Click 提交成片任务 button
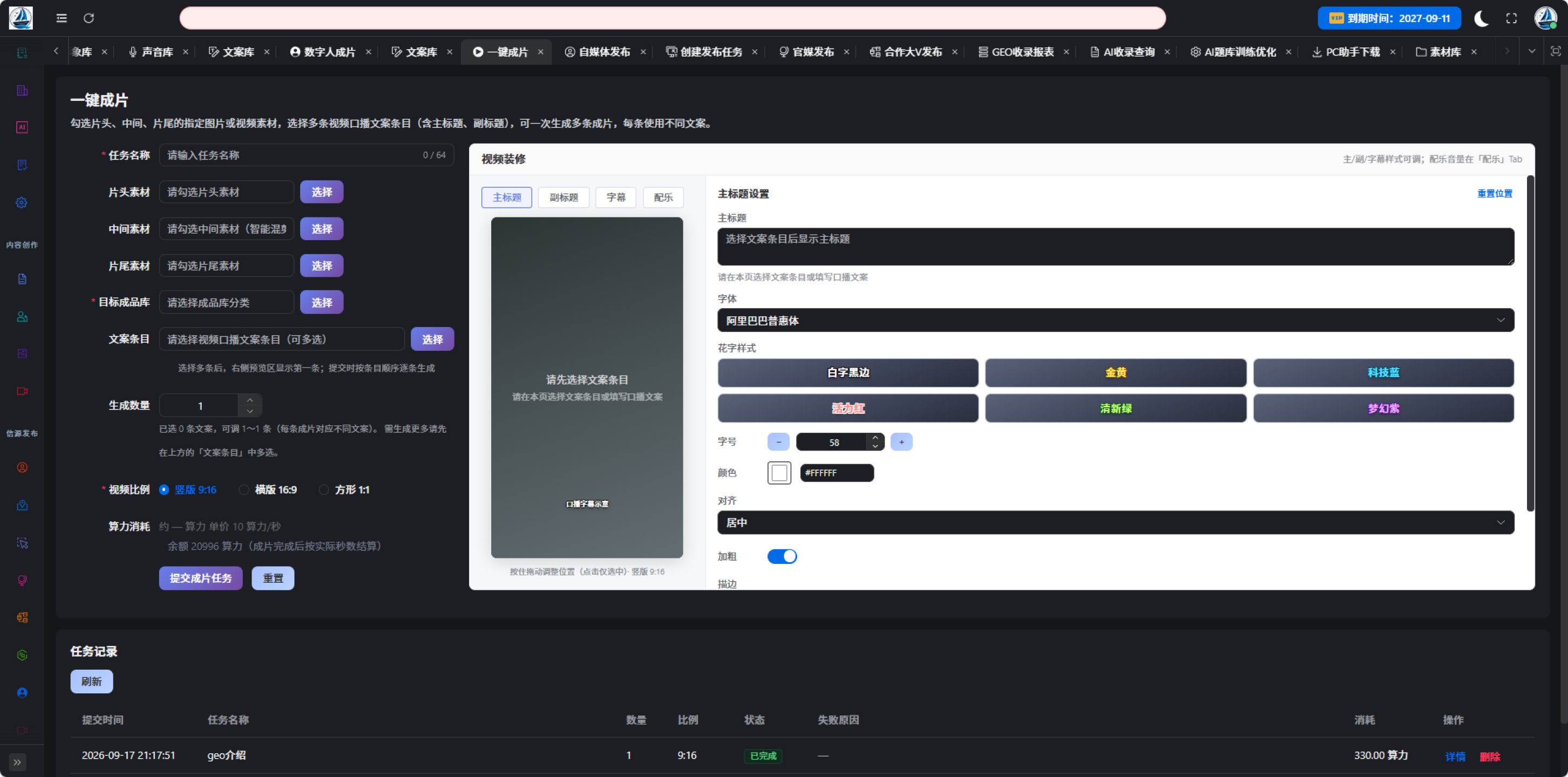 coord(201,578)
